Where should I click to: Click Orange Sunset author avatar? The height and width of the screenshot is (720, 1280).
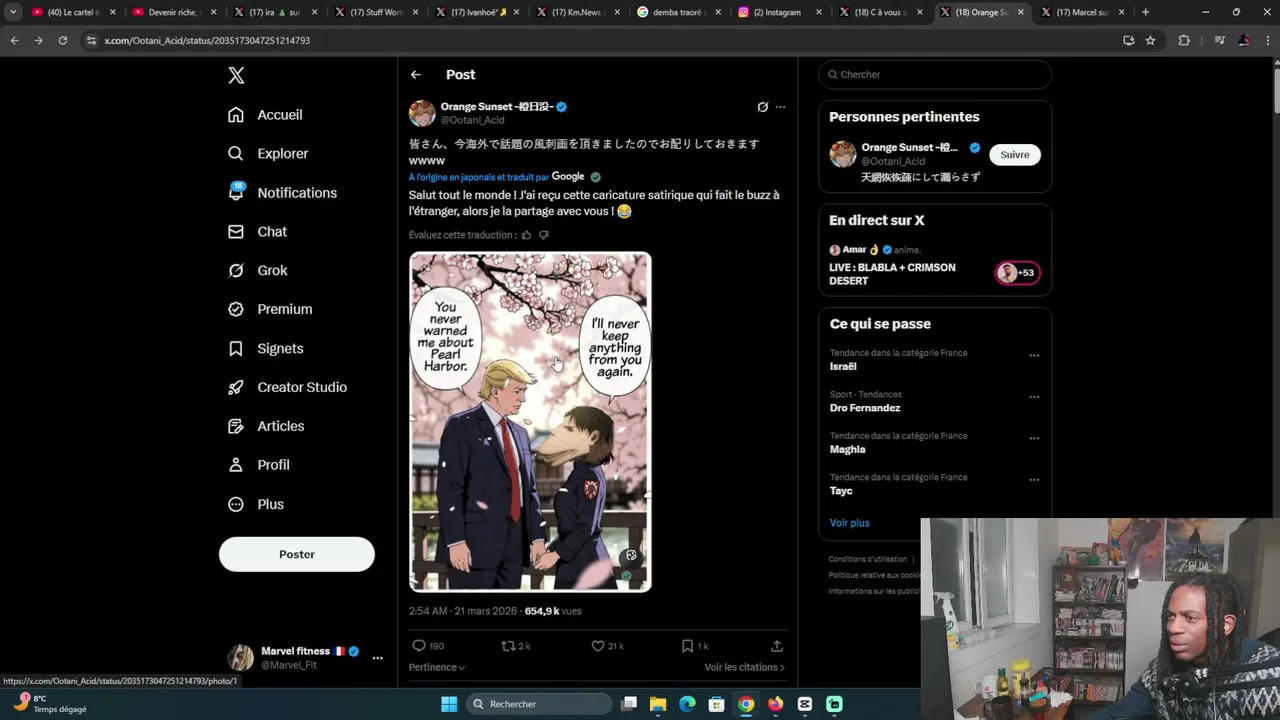click(422, 113)
